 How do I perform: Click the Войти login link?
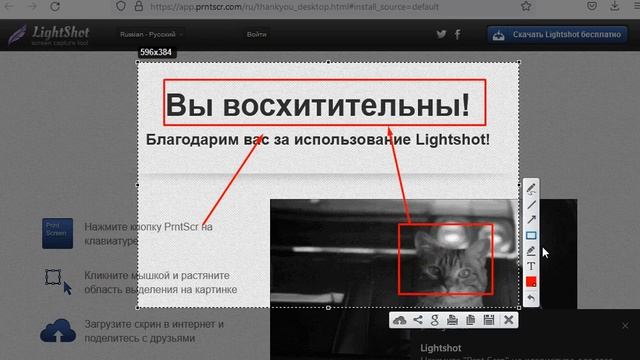(x=256, y=34)
